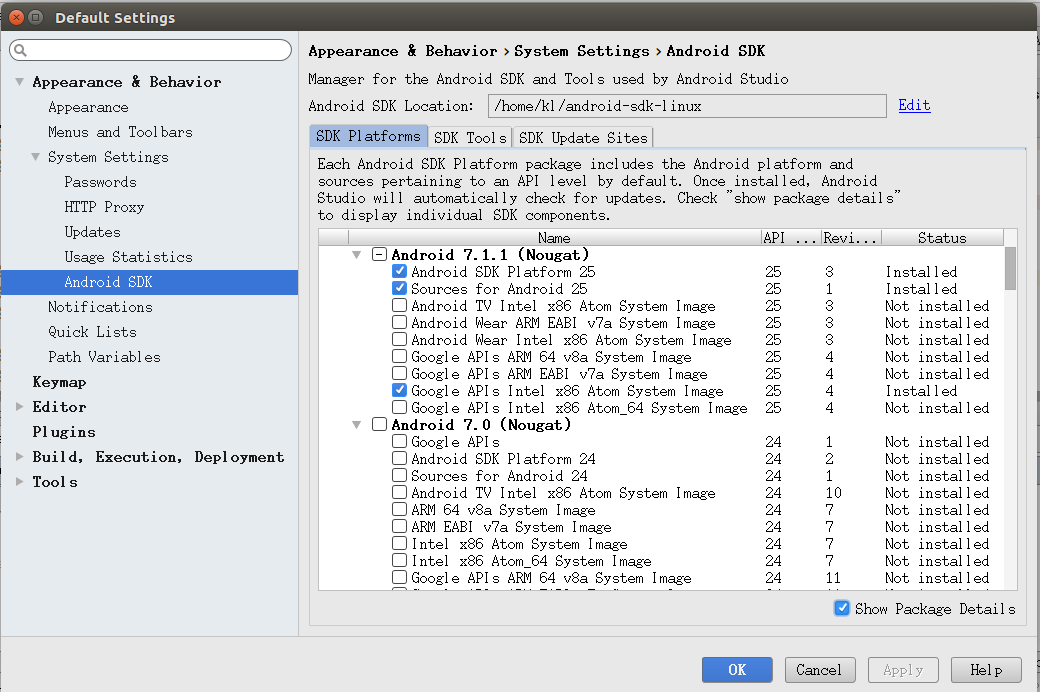Open the Updates settings page
Viewport: 1040px width, 692px height.
pos(92,232)
